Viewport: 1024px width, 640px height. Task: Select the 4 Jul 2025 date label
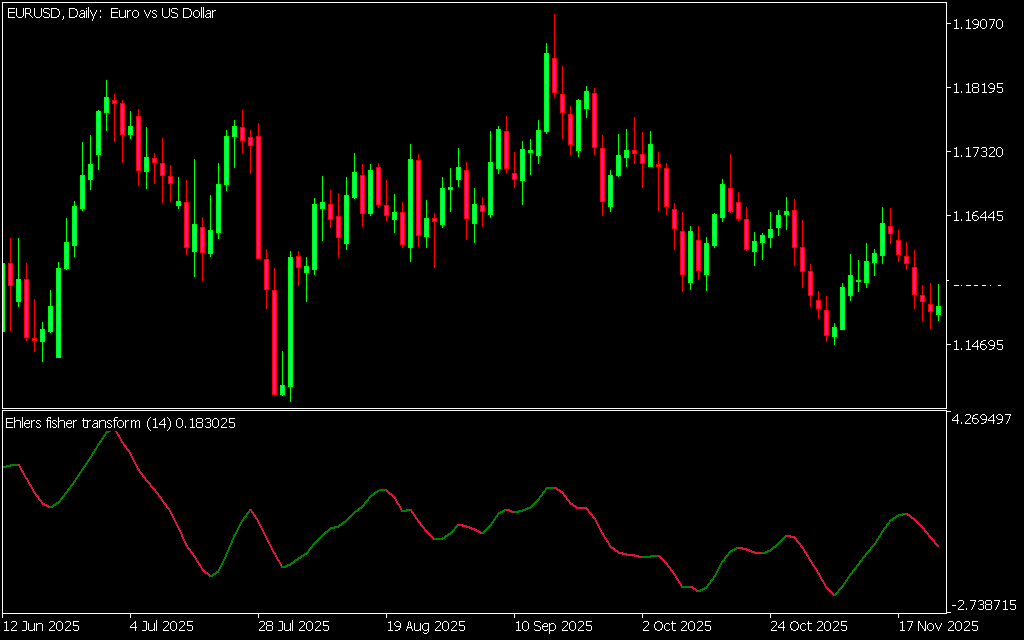tap(163, 627)
